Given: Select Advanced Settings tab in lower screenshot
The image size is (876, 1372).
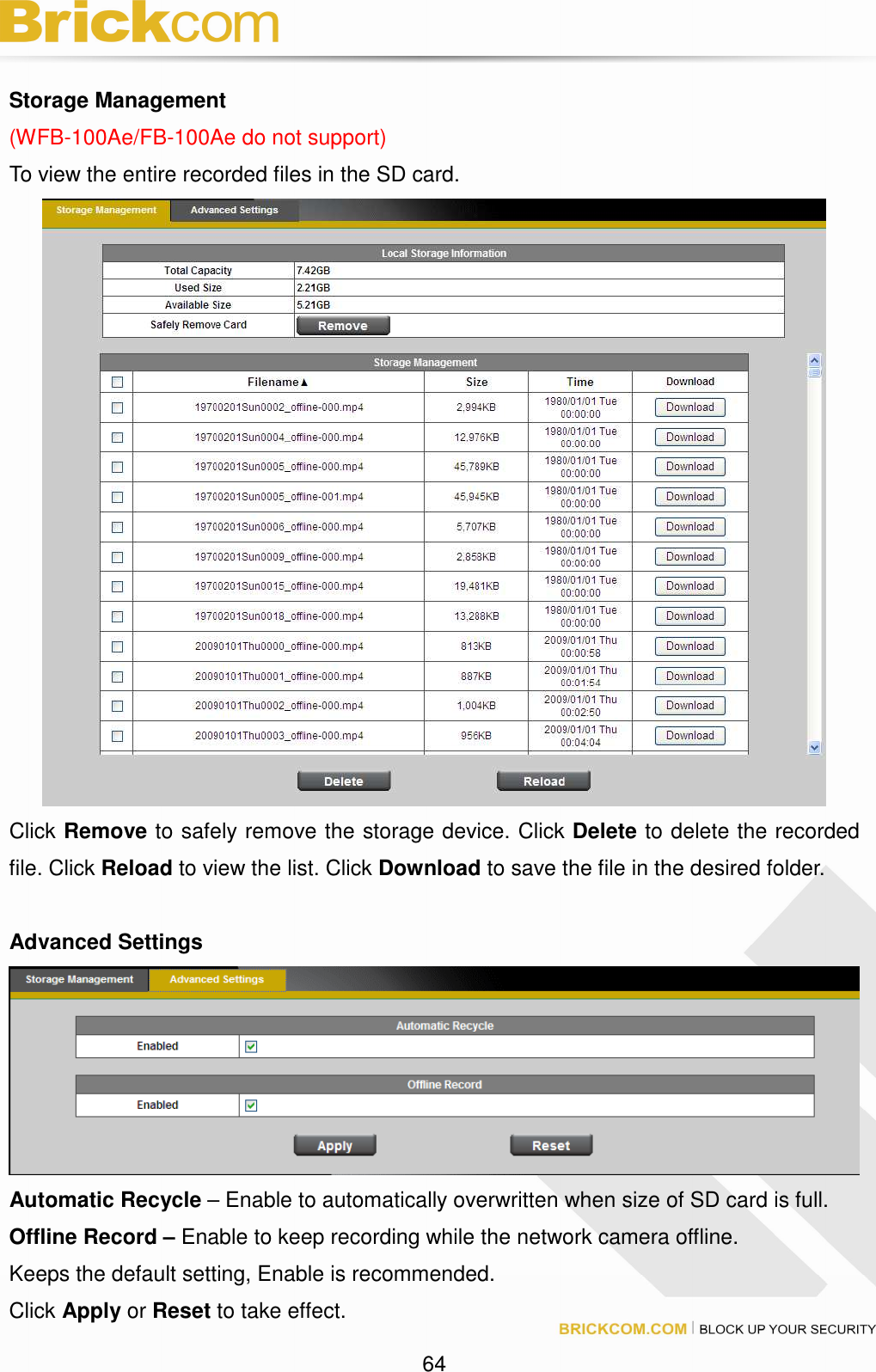Looking at the screenshot, I should (x=217, y=979).
